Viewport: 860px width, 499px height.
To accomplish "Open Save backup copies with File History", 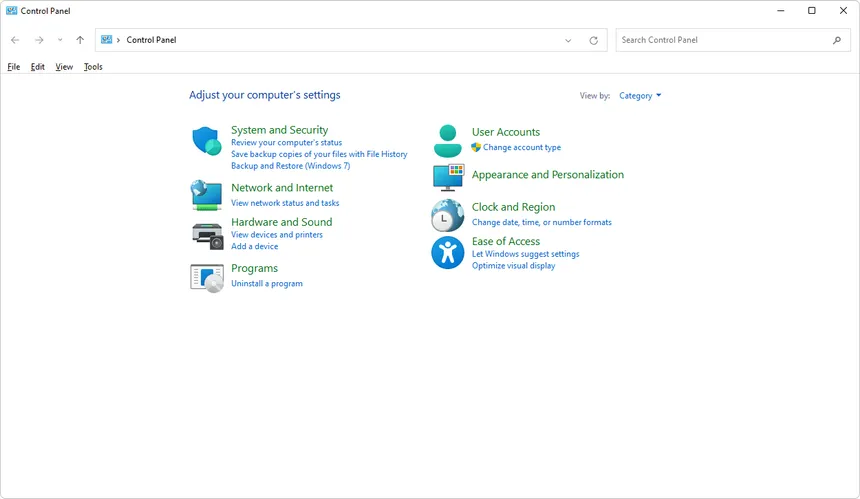I will point(319,154).
